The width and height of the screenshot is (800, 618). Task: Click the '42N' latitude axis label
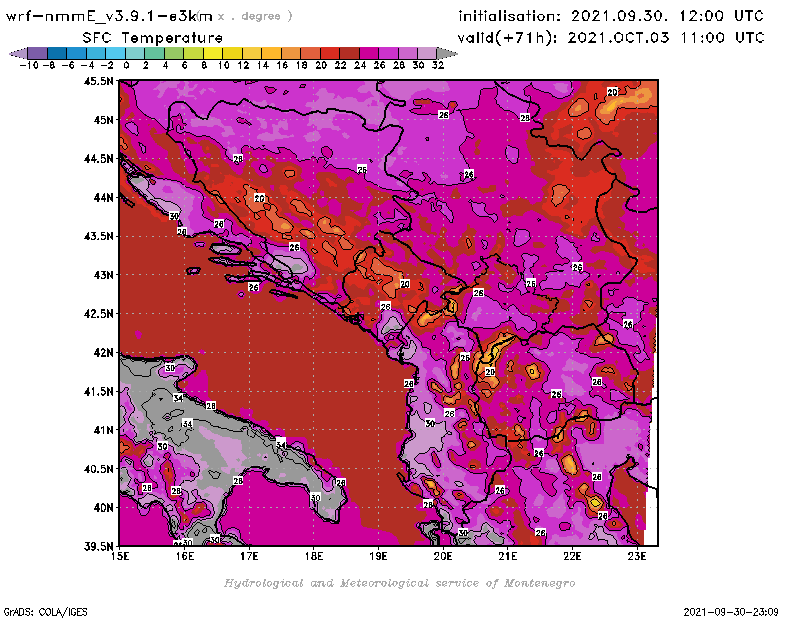click(x=103, y=353)
